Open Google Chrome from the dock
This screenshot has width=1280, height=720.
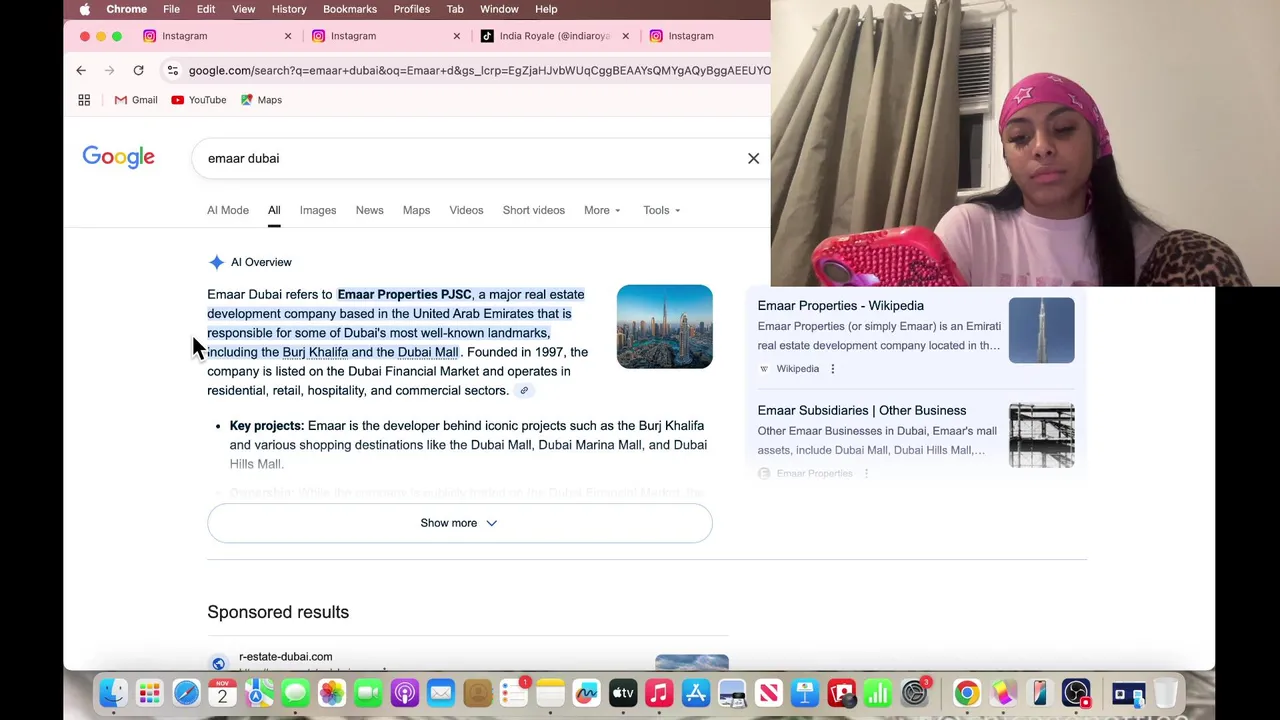[966, 693]
